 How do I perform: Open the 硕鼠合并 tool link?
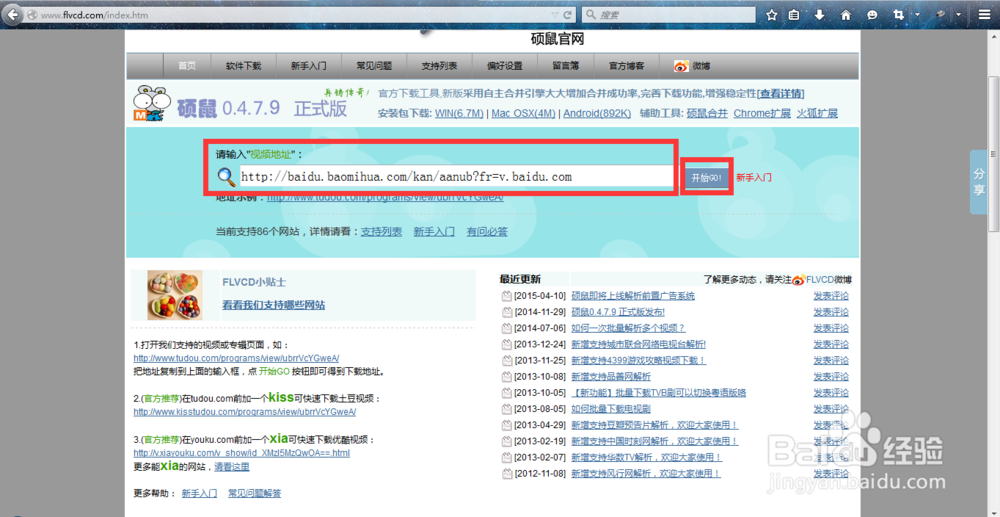(x=706, y=113)
